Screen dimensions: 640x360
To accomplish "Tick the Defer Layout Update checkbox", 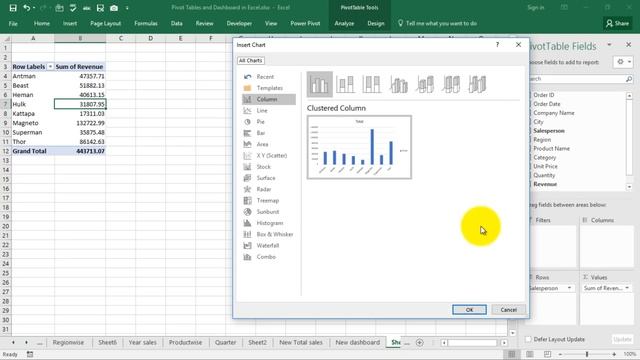I will click(x=528, y=339).
